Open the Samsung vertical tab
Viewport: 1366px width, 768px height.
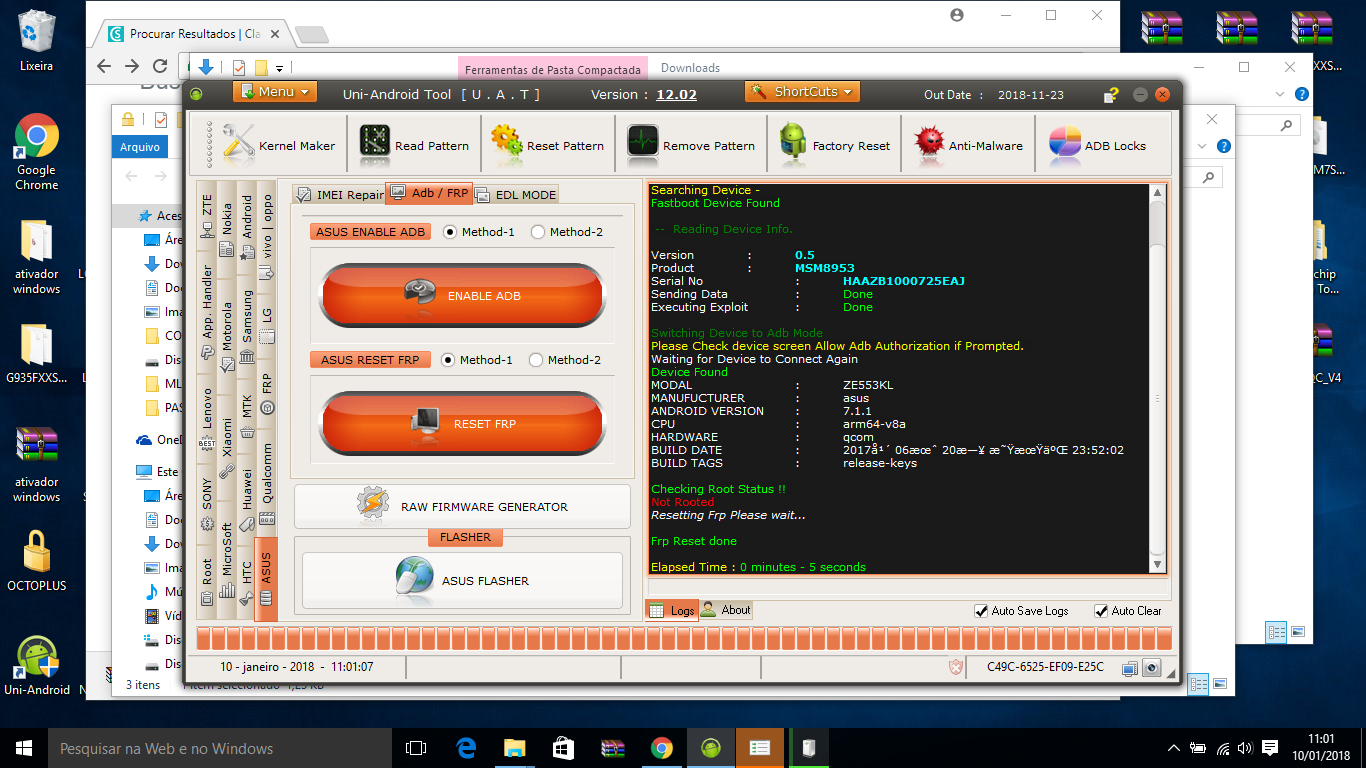[x=247, y=327]
